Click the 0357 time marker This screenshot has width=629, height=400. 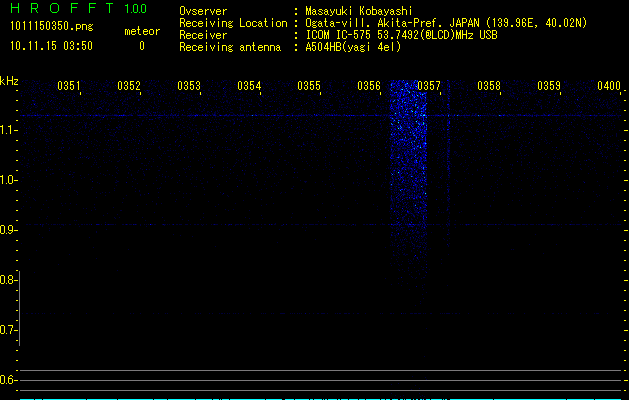429,86
